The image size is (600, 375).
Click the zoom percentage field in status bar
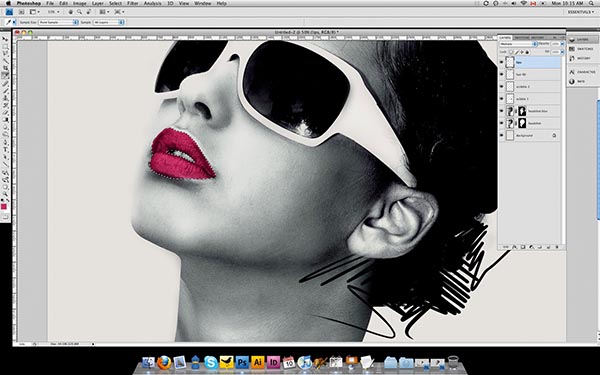[22, 344]
